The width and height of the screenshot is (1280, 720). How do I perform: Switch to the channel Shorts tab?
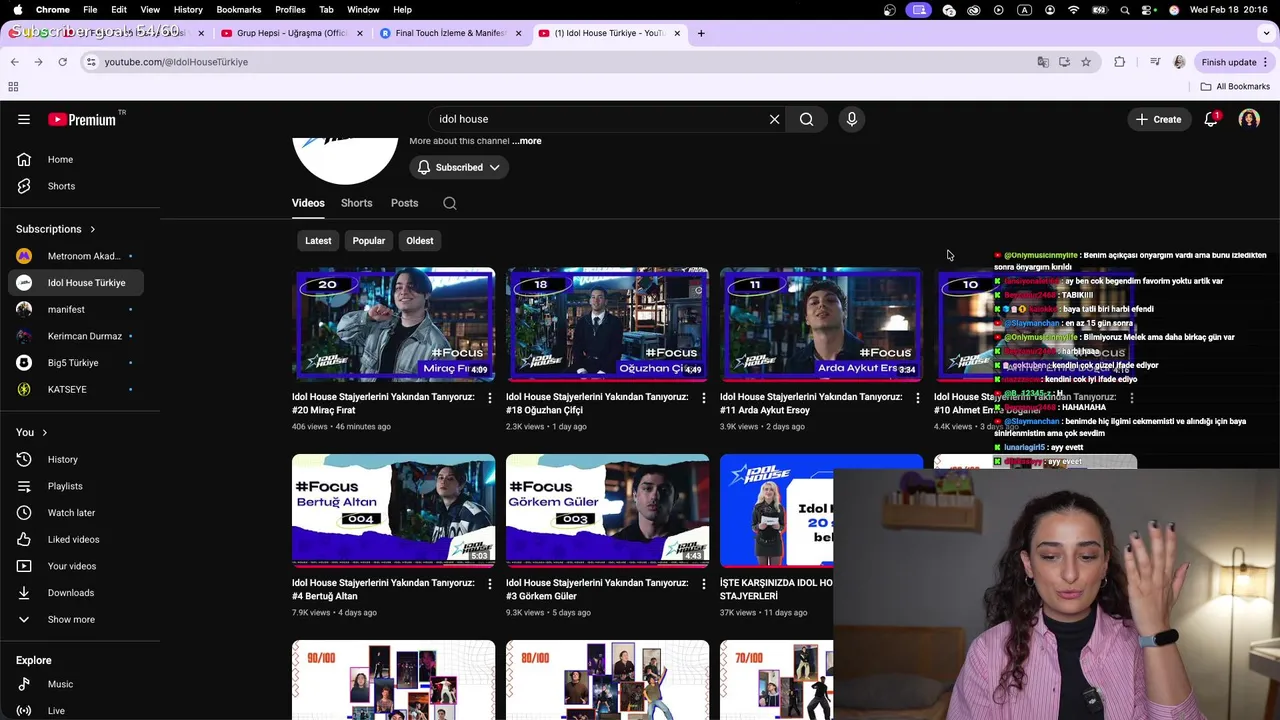point(356,203)
